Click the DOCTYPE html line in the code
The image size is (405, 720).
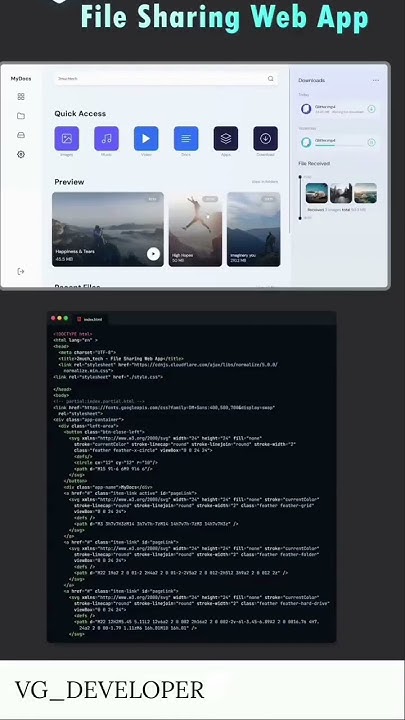73,334
